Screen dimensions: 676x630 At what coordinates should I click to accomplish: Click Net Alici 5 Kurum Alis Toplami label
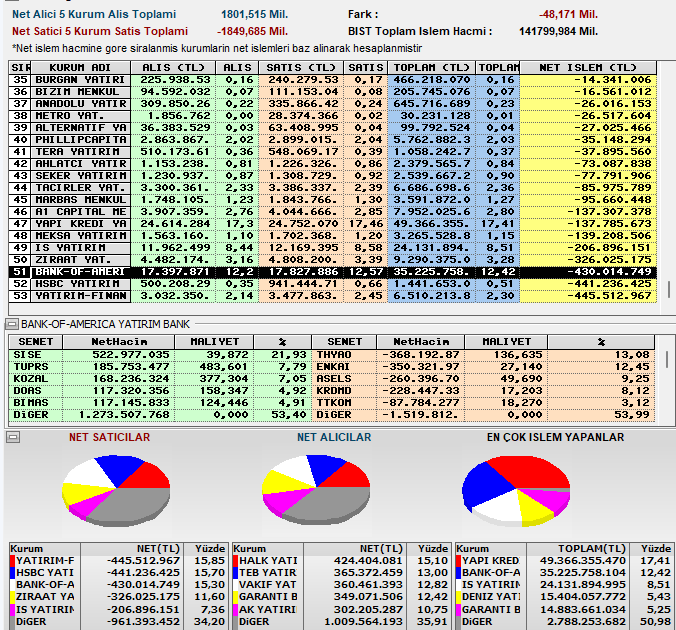point(94,14)
